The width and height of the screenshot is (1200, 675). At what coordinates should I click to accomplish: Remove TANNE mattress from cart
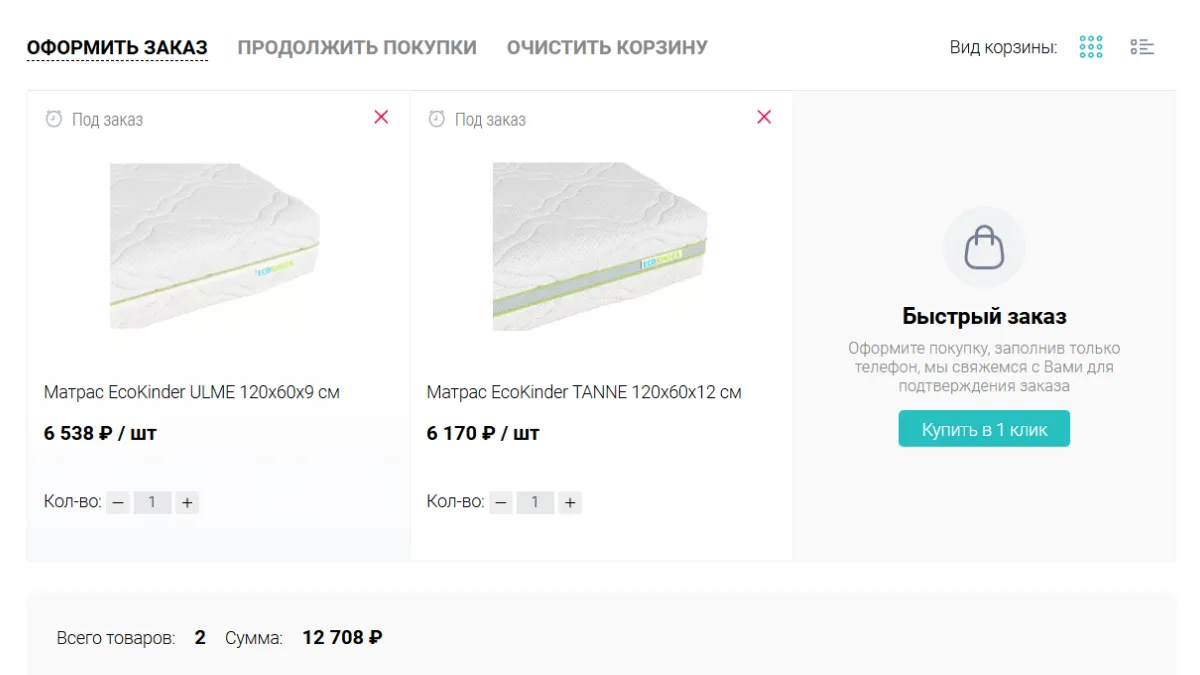764,117
